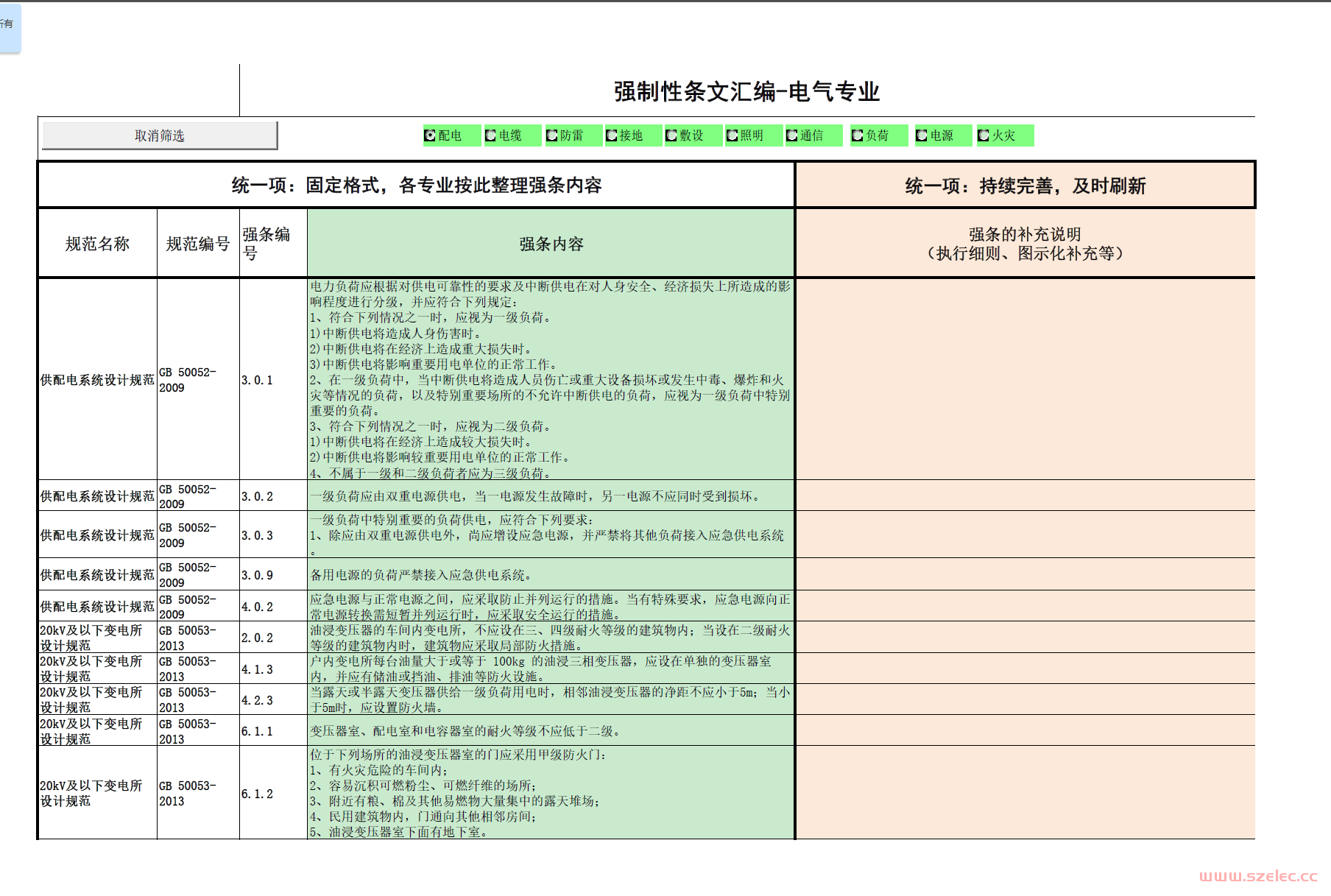This screenshot has height=896, width=1331.
Task: Click the title 强制性条文汇编-电气专业
Action: 747,92
